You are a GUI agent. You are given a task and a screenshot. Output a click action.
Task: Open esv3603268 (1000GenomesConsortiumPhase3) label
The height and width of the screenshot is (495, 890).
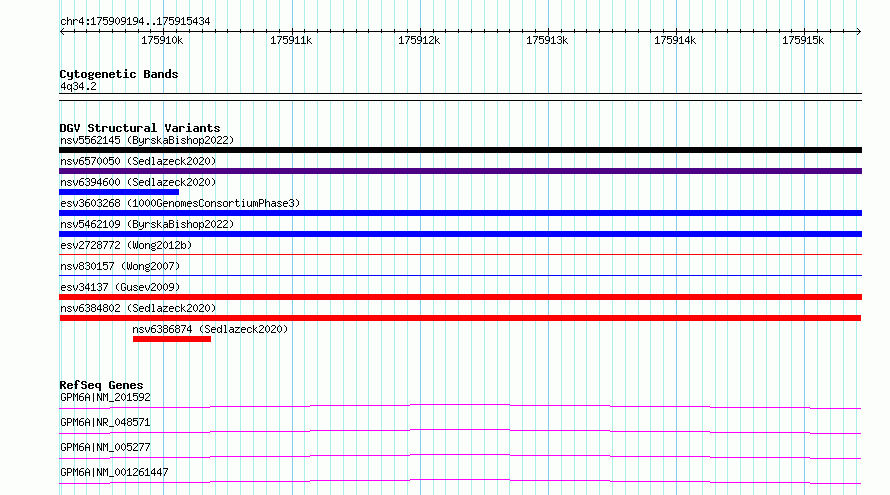pyautogui.click(x=180, y=203)
